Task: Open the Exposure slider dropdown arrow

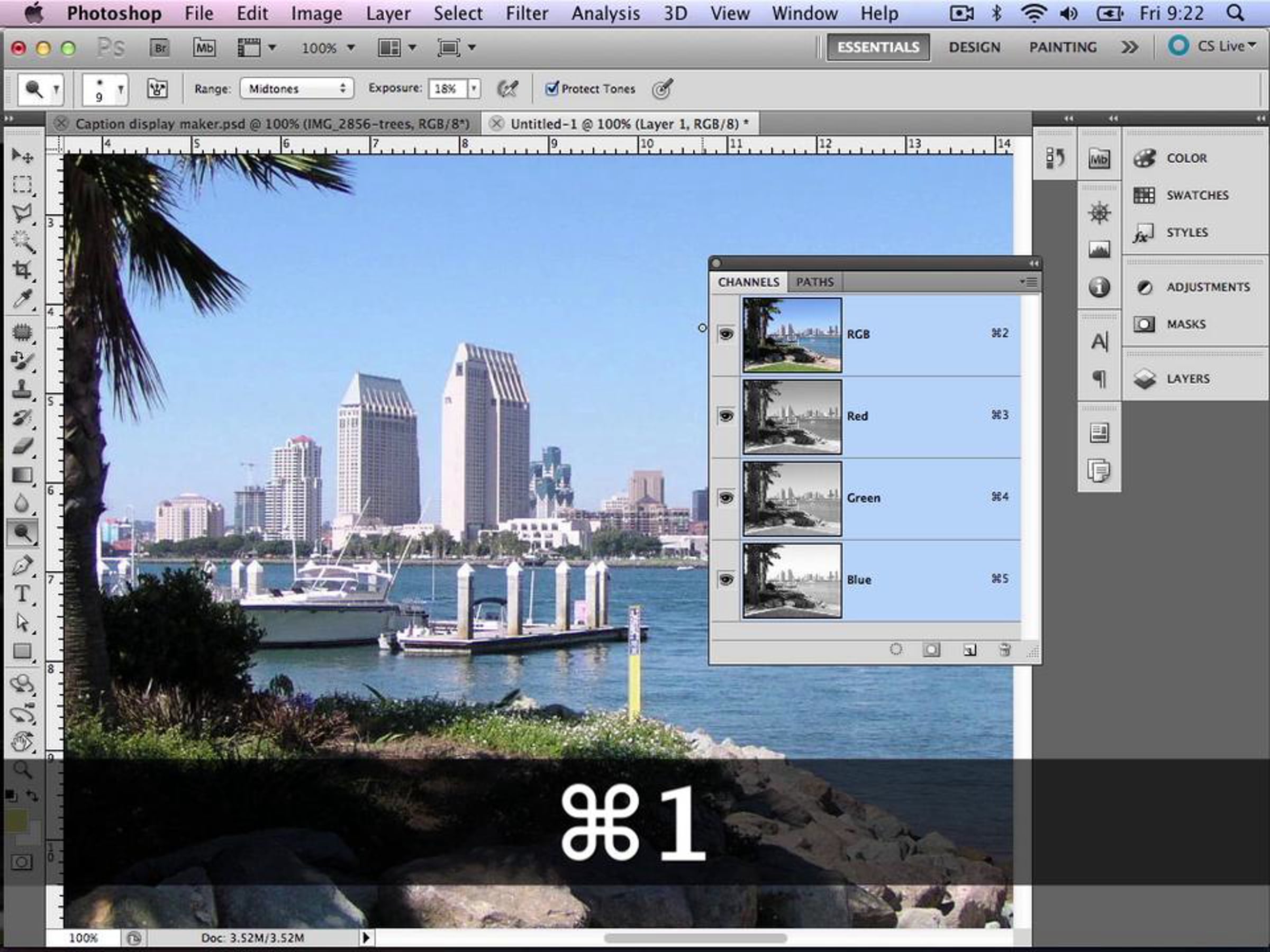Action: [x=474, y=88]
